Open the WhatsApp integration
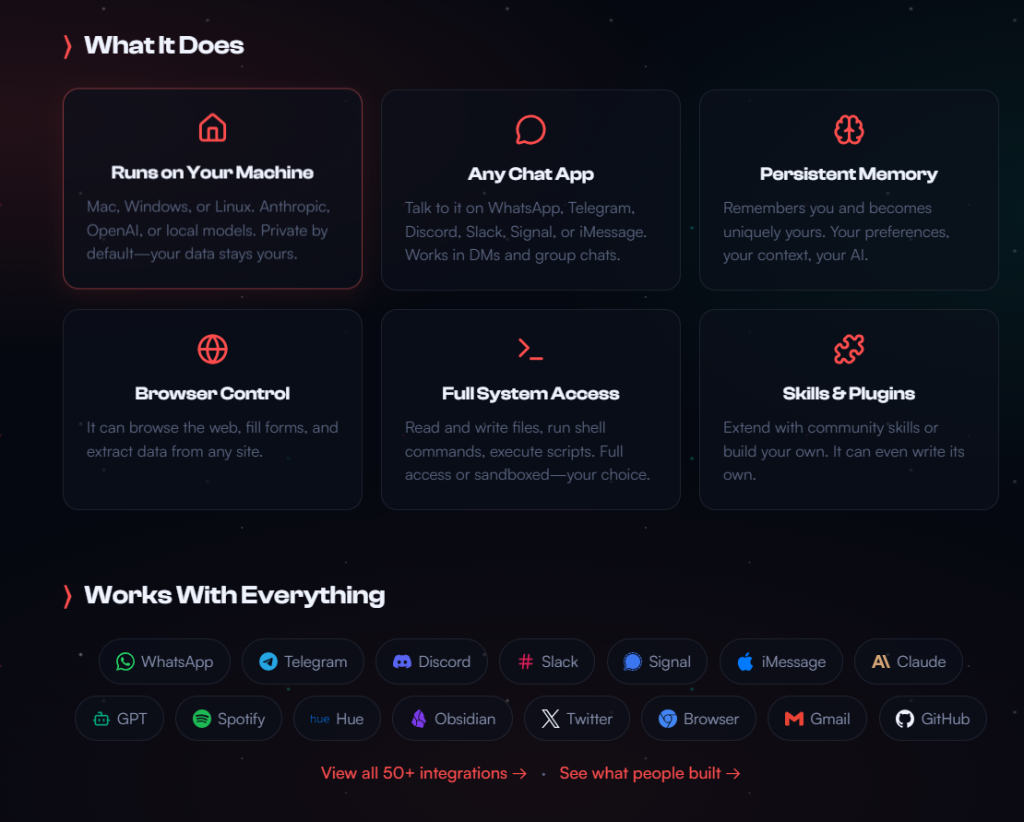1024x822 pixels. pos(164,661)
